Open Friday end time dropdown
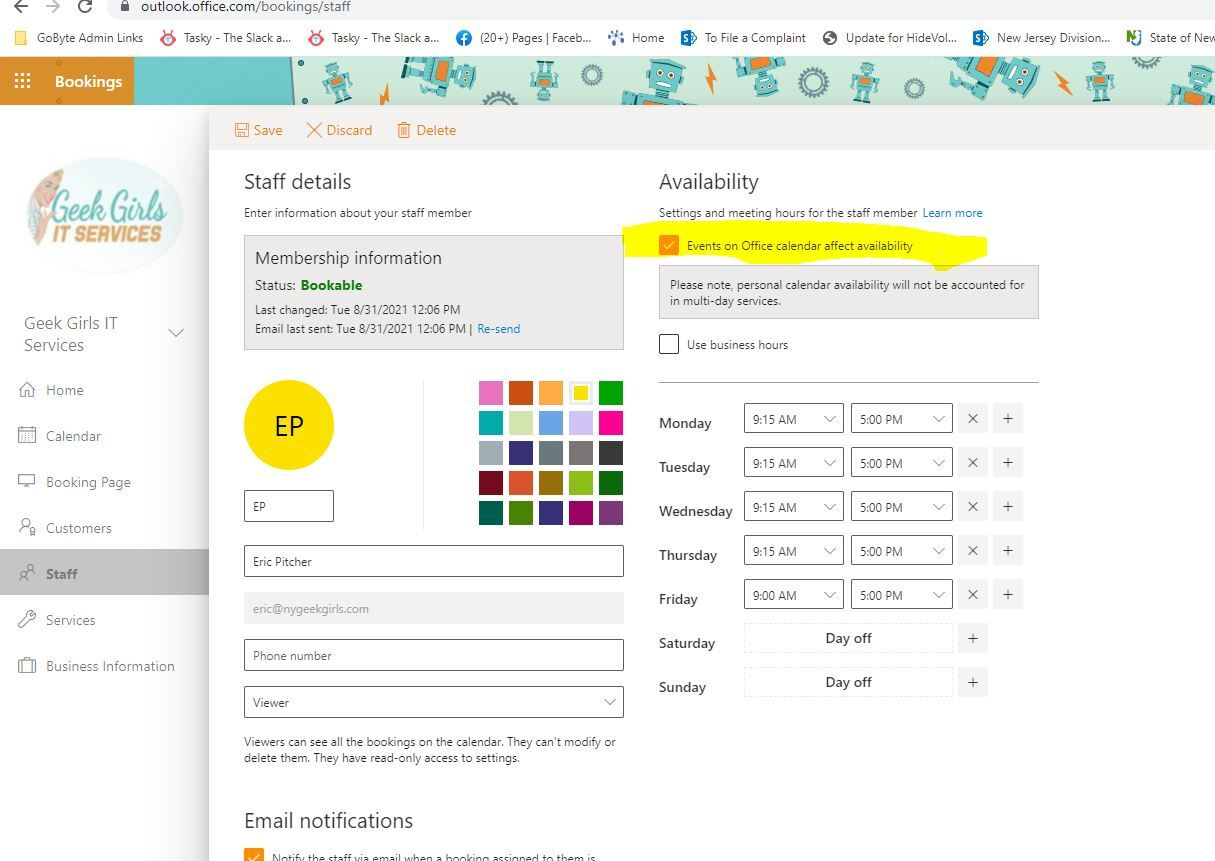The image size is (1215, 861). [x=900, y=595]
